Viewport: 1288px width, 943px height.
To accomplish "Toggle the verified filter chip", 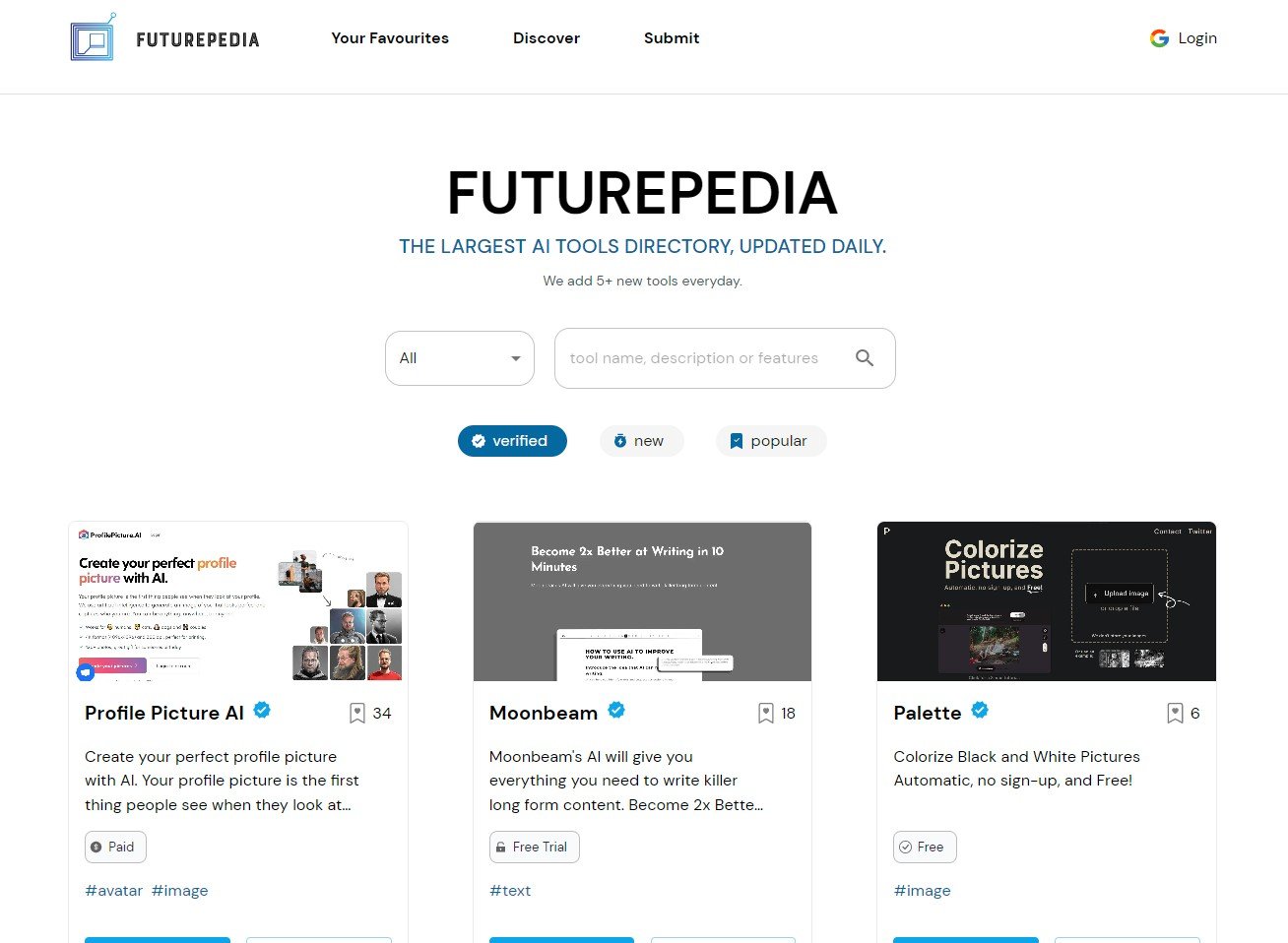I will click(512, 441).
